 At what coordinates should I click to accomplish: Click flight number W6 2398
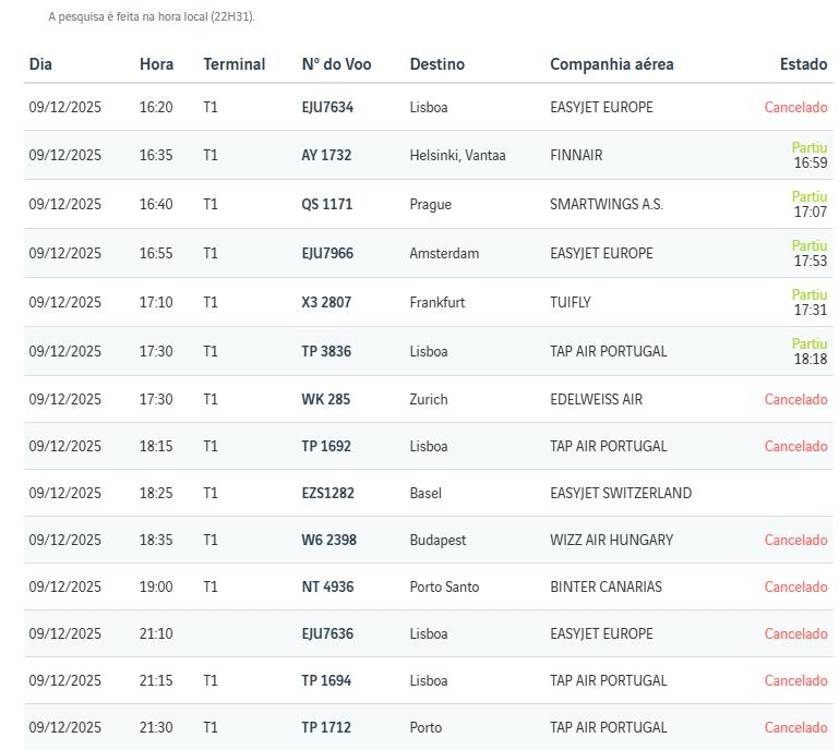(328, 540)
